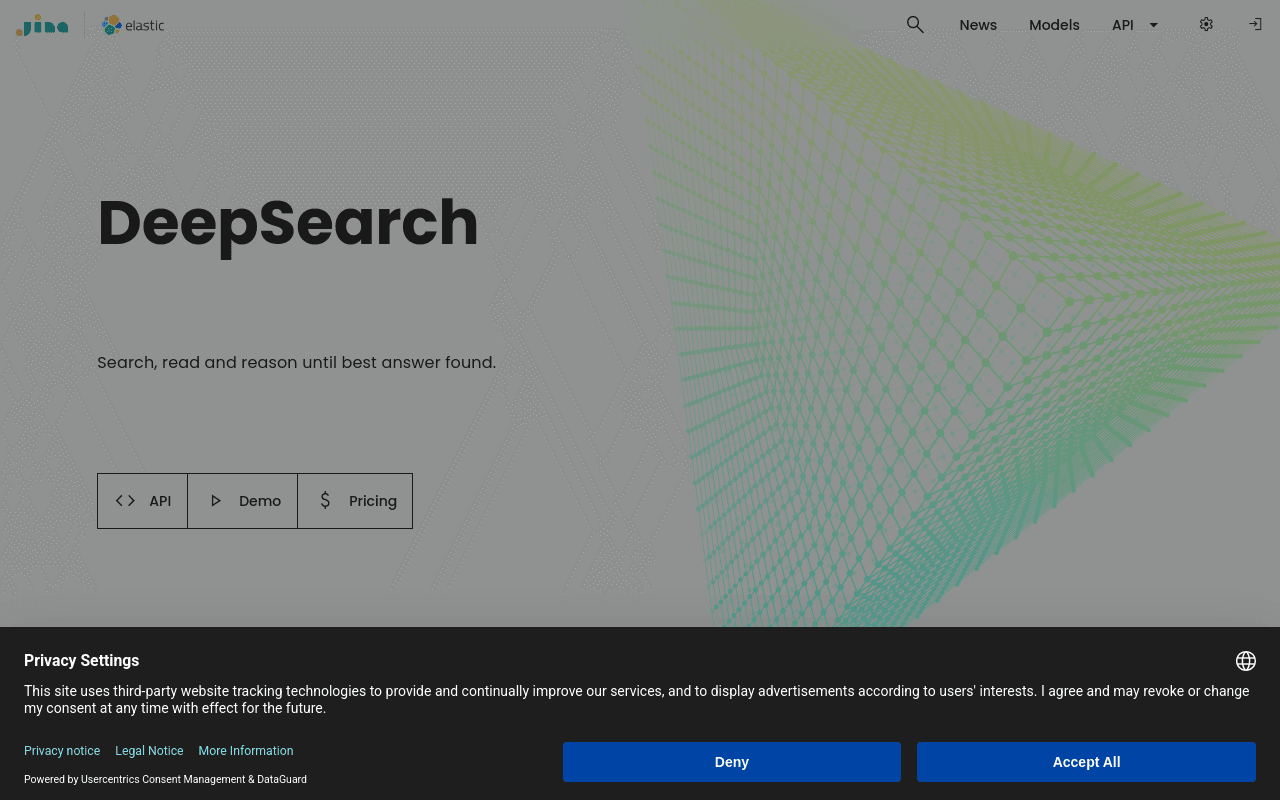This screenshot has width=1280, height=800.
Task: Open settings with the gear icon
Action: (1206, 24)
